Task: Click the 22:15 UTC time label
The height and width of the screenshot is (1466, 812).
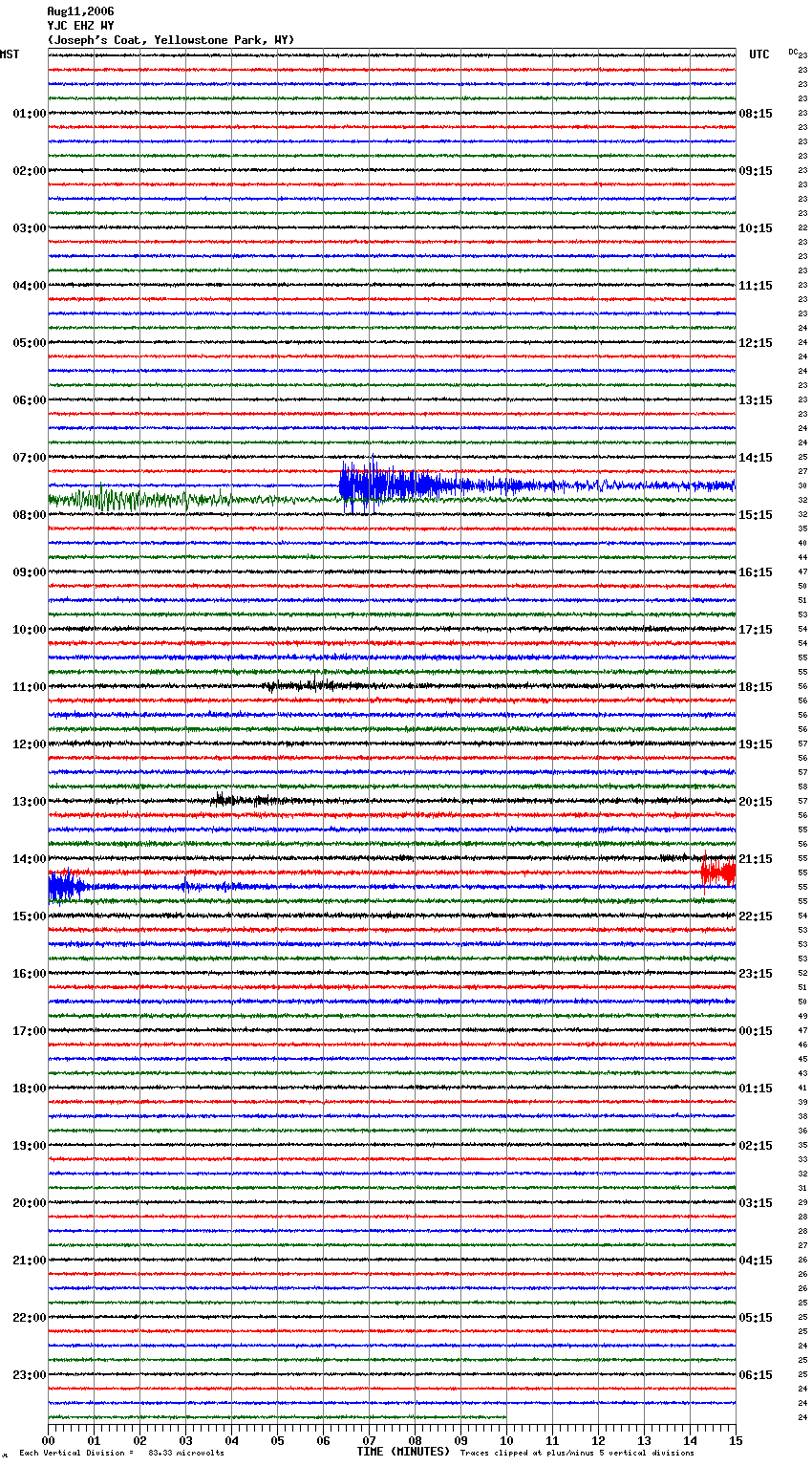Action: coord(756,916)
